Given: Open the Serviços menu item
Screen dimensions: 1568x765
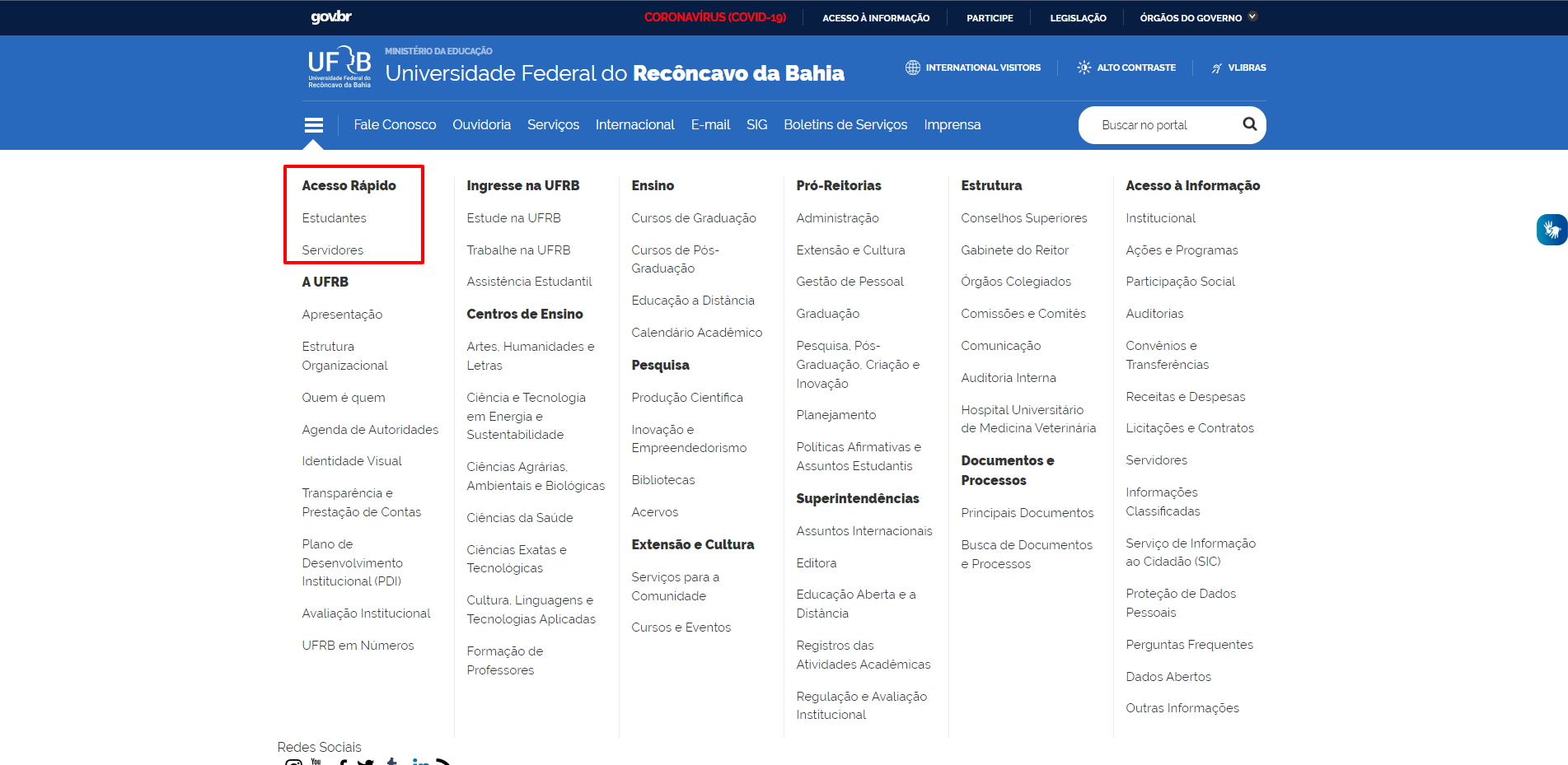Looking at the screenshot, I should tap(553, 125).
